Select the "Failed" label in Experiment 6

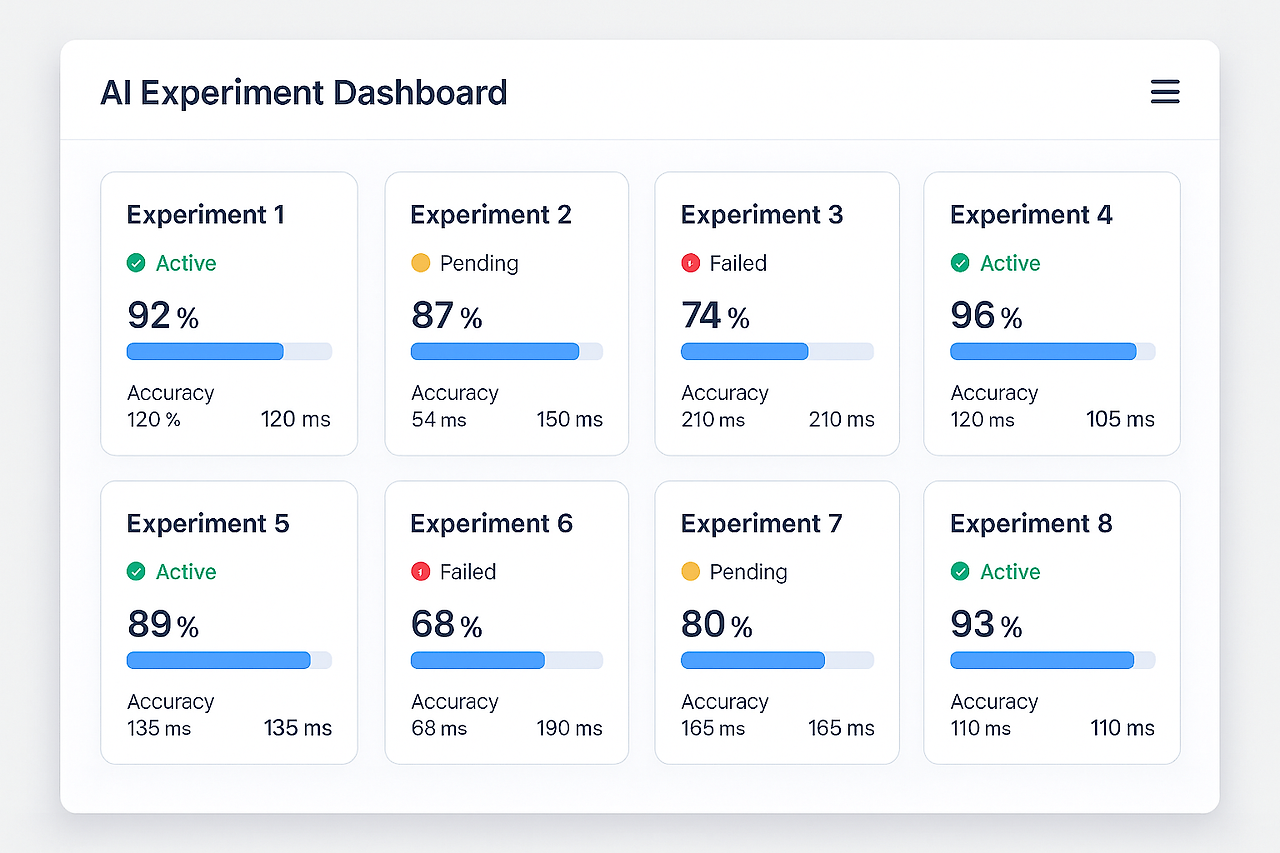(x=468, y=572)
